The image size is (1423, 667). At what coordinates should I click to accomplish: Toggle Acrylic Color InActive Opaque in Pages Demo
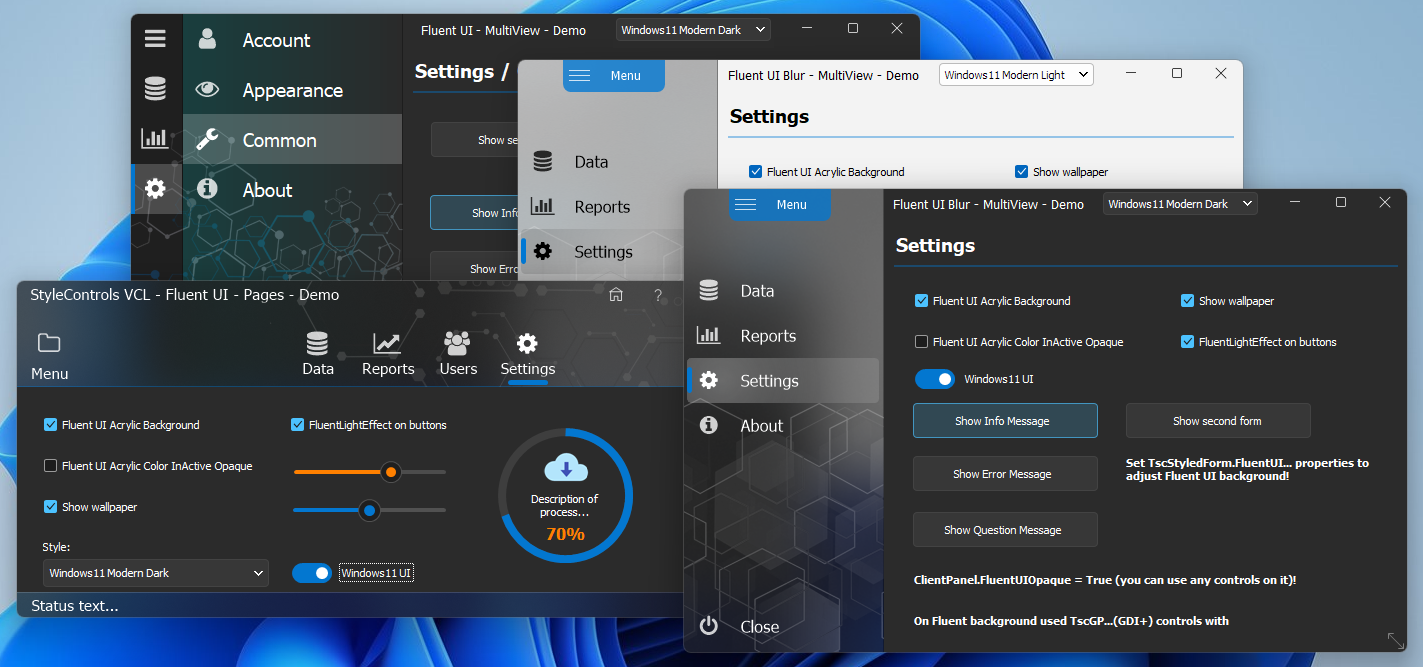click(x=51, y=466)
